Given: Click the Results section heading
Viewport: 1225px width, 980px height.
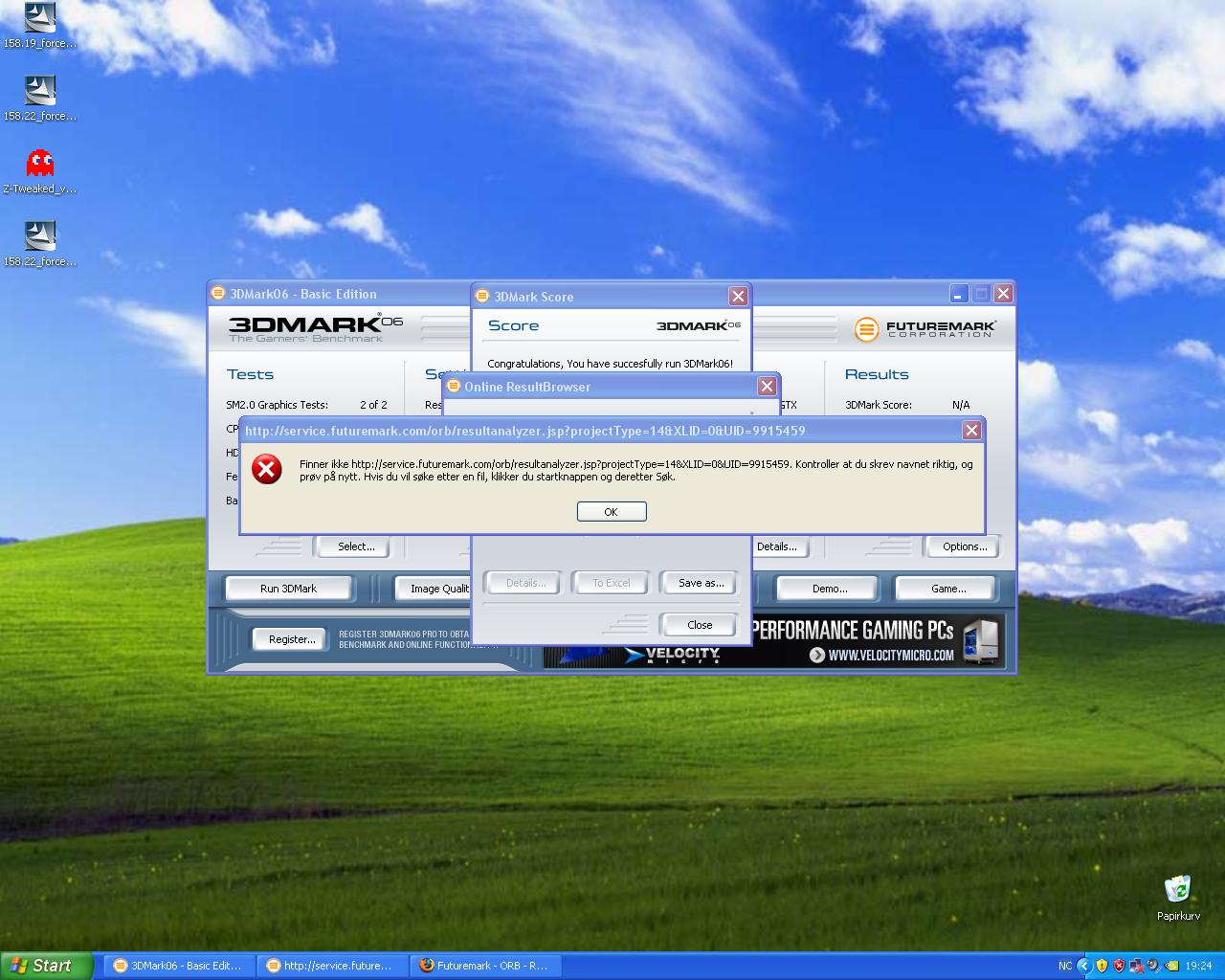Looking at the screenshot, I should [x=877, y=374].
